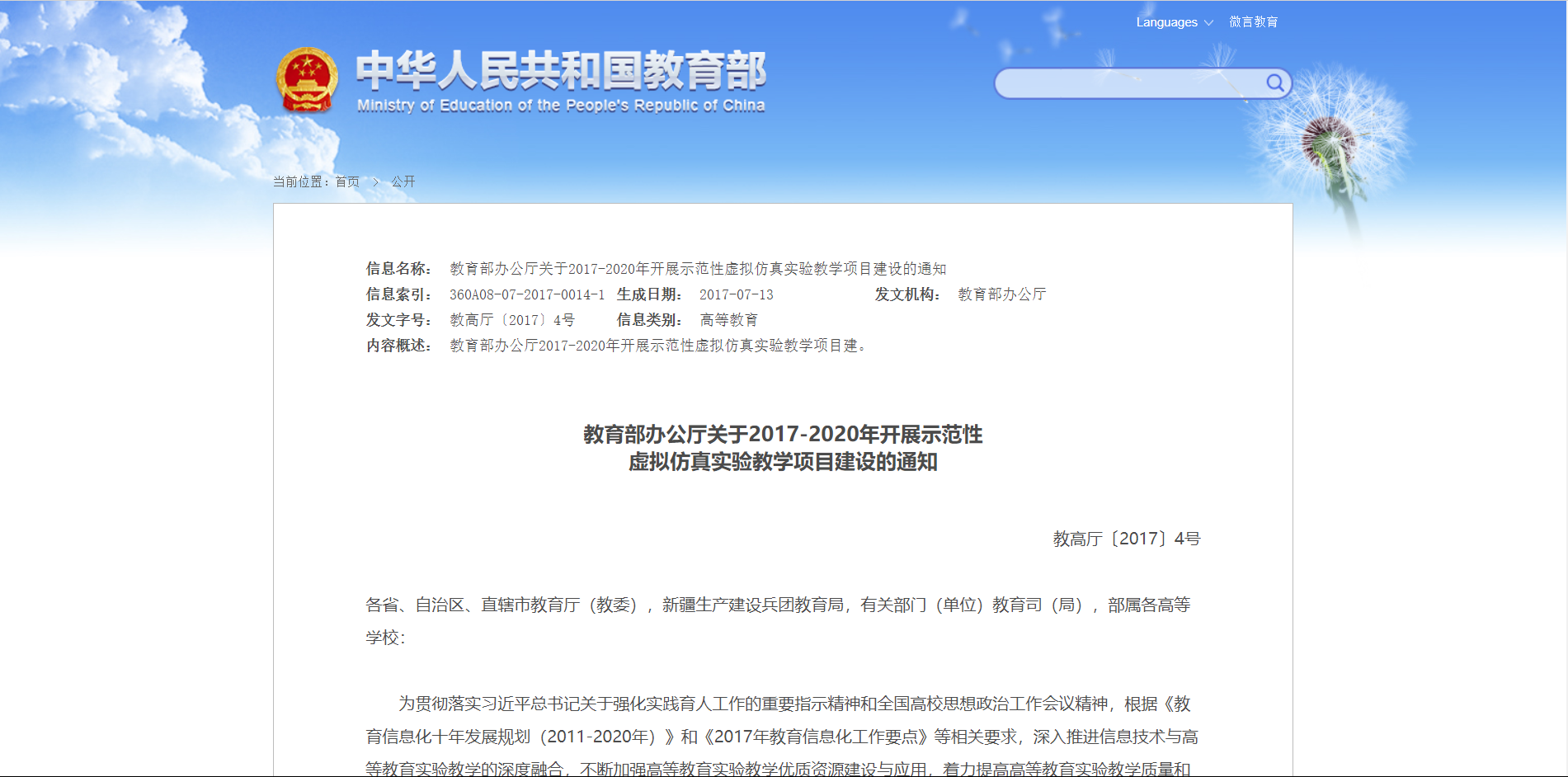Click the right-aligned 教高厅〔2017〕4号 document number

1126,539
